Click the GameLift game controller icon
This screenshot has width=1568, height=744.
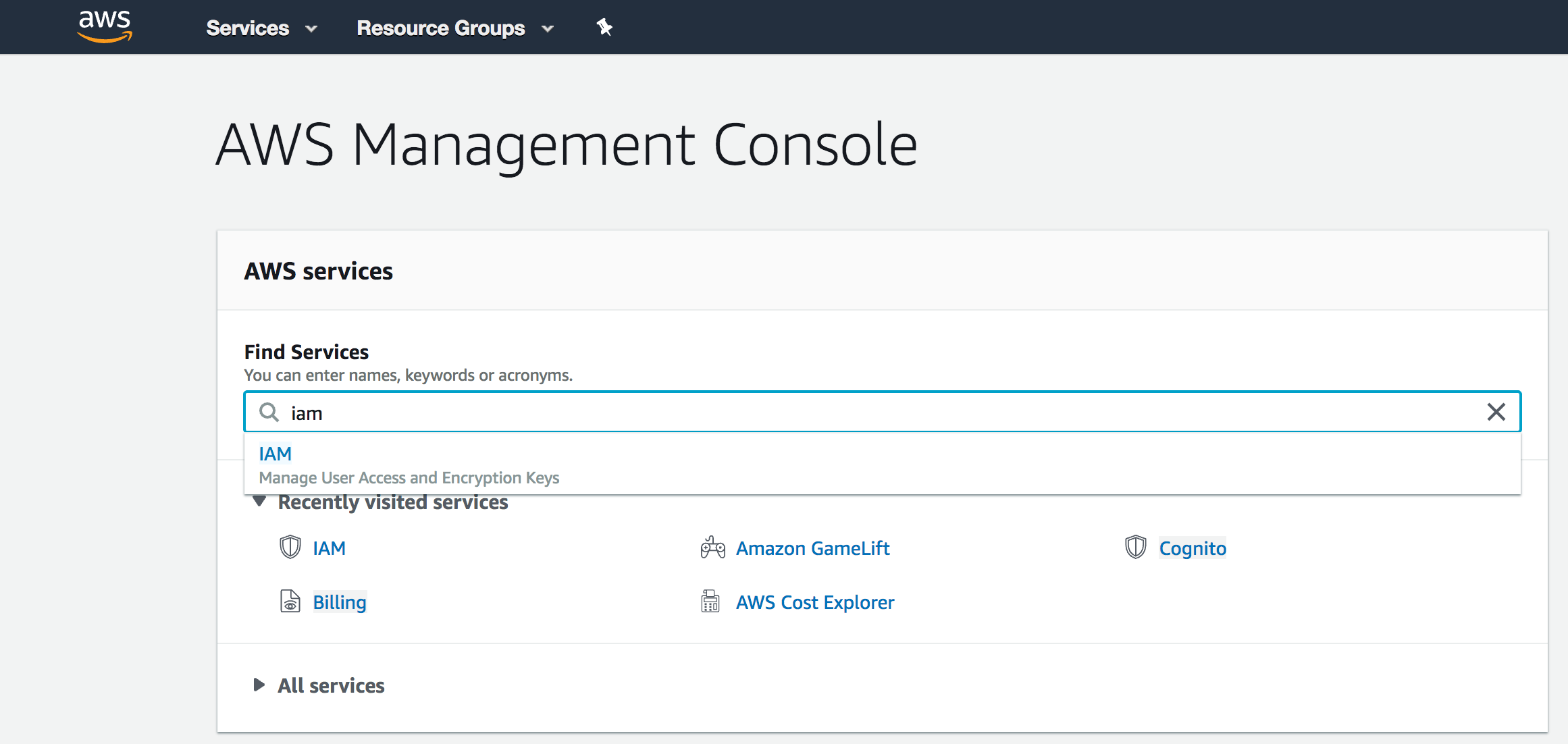pyautogui.click(x=712, y=548)
